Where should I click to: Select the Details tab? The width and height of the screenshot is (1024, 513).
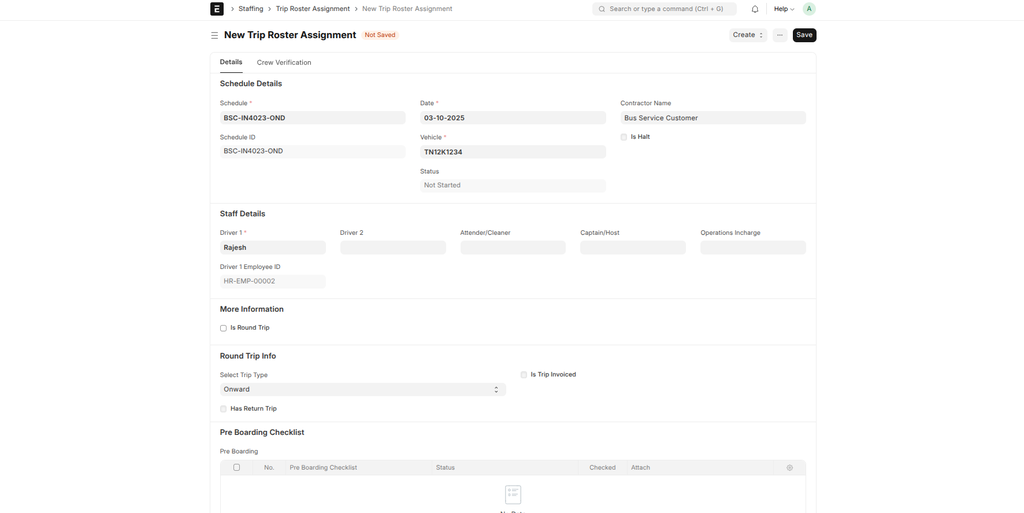(231, 62)
